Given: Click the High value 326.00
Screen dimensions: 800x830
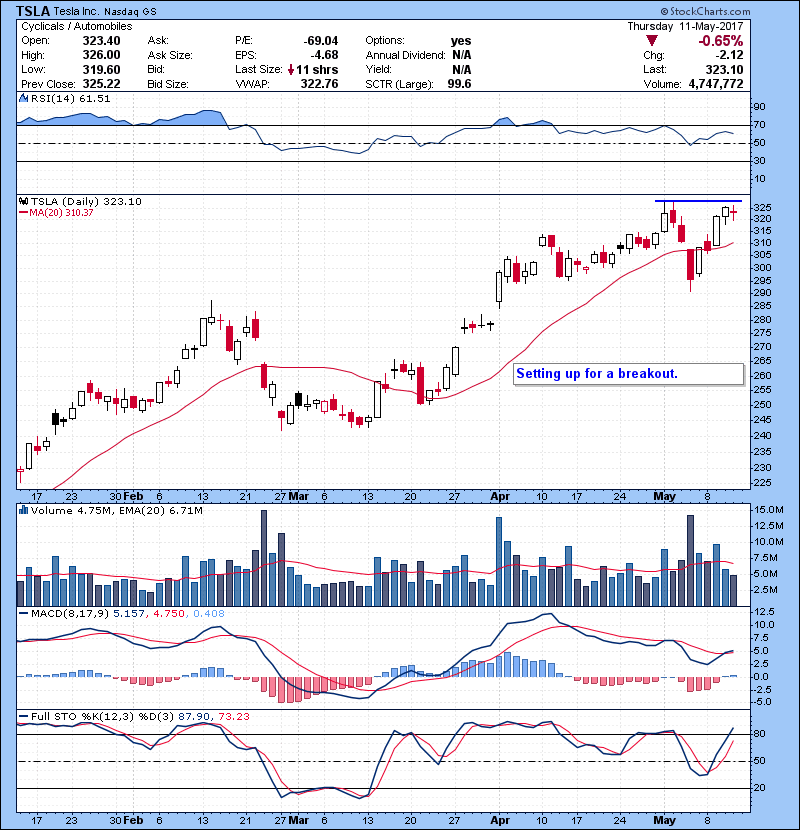Looking at the screenshot, I should pos(101,55).
